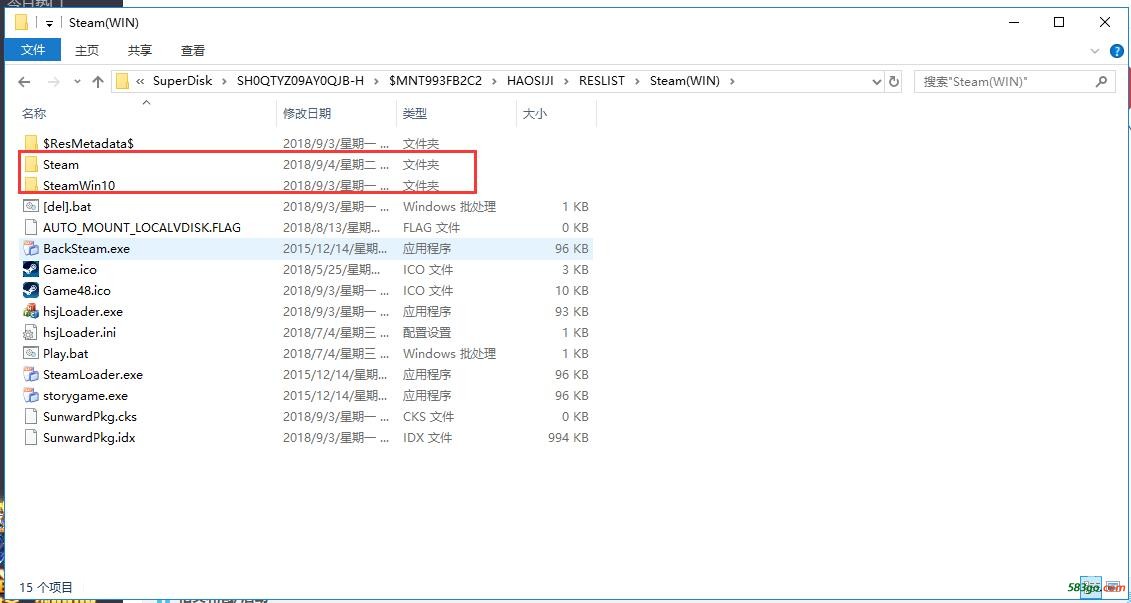Click the storygame.exe application icon
Image resolution: width=1131 pixels, height=603 pixels.
31,395
